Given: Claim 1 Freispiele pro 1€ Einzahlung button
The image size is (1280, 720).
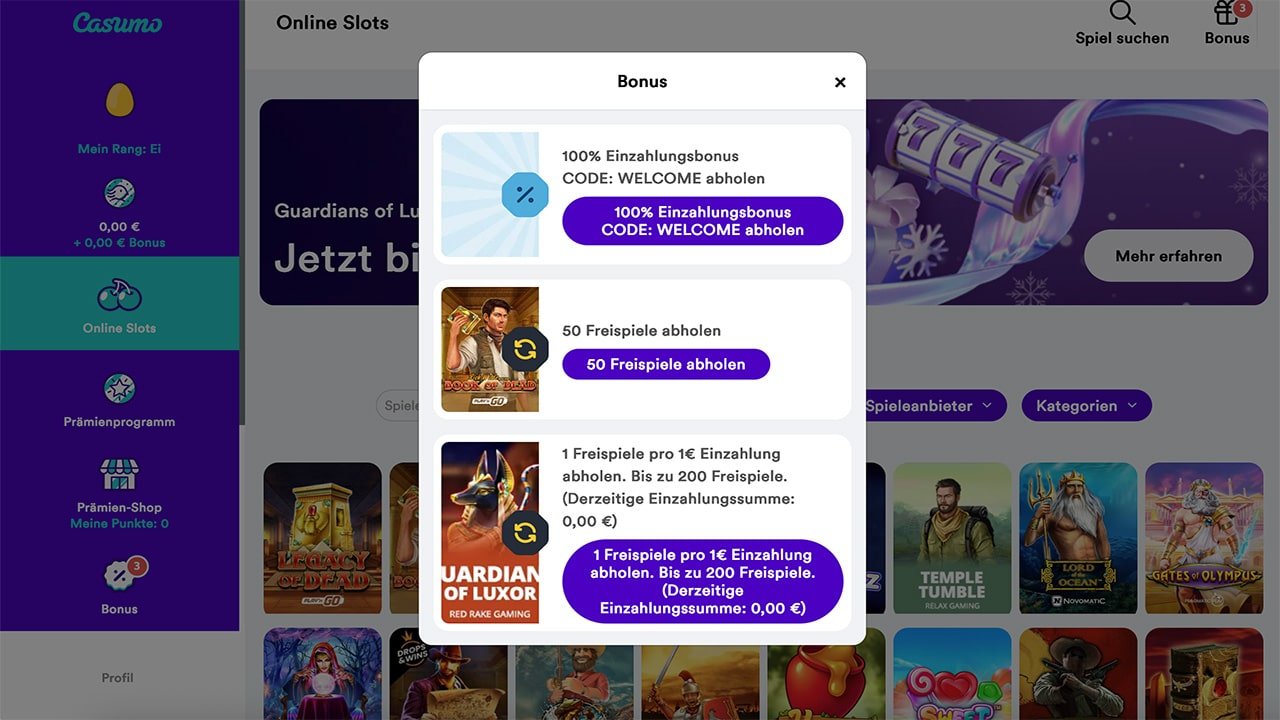Looking at the screenshot, I should click(x=703, y=581).
